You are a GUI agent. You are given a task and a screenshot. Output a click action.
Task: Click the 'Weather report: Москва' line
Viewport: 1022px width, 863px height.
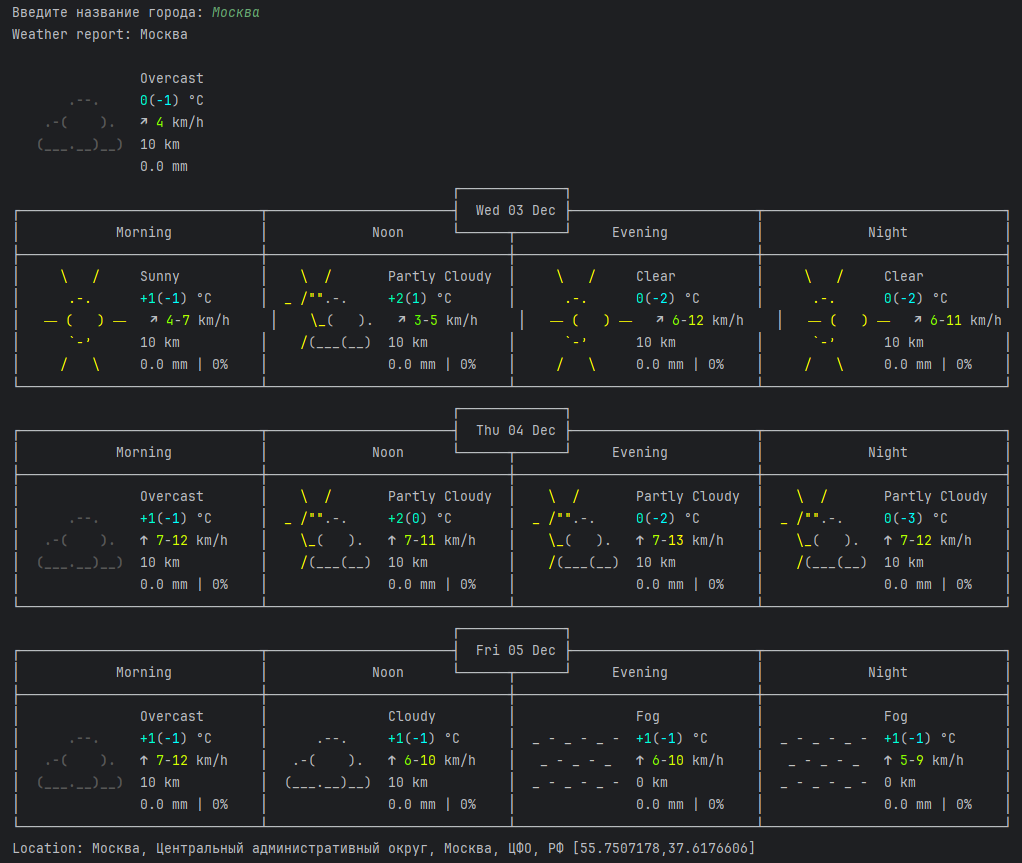100,35
